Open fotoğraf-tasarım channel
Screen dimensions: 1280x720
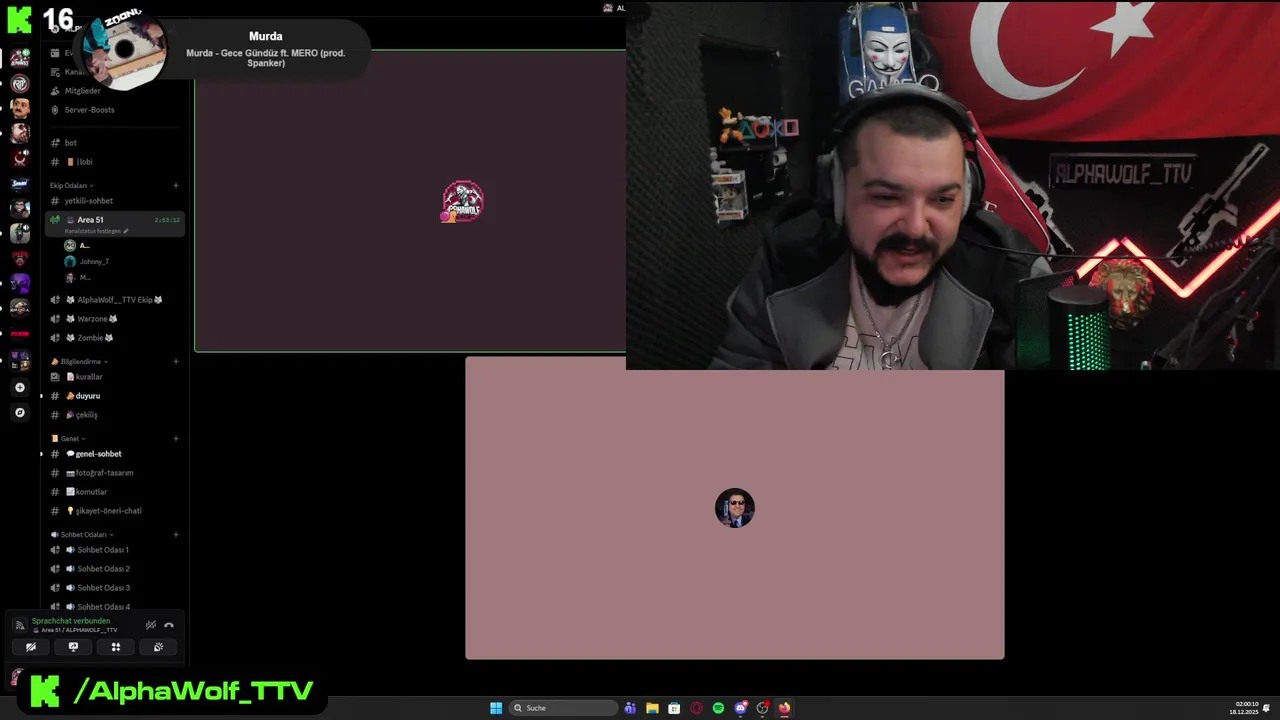pos(104,473)
